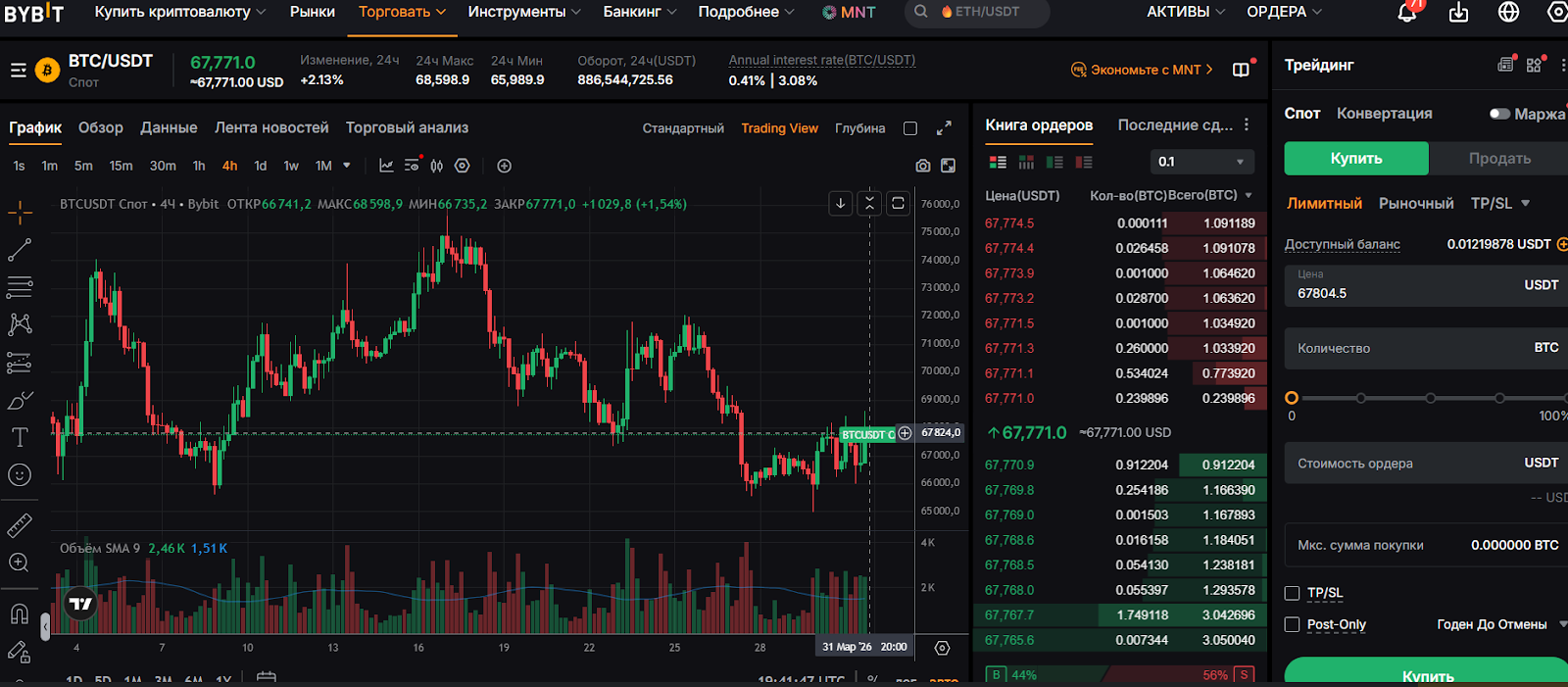
Task: Click the Цена input showing 67804.5
Action: pyautogui.click(x=1426, y=285)
